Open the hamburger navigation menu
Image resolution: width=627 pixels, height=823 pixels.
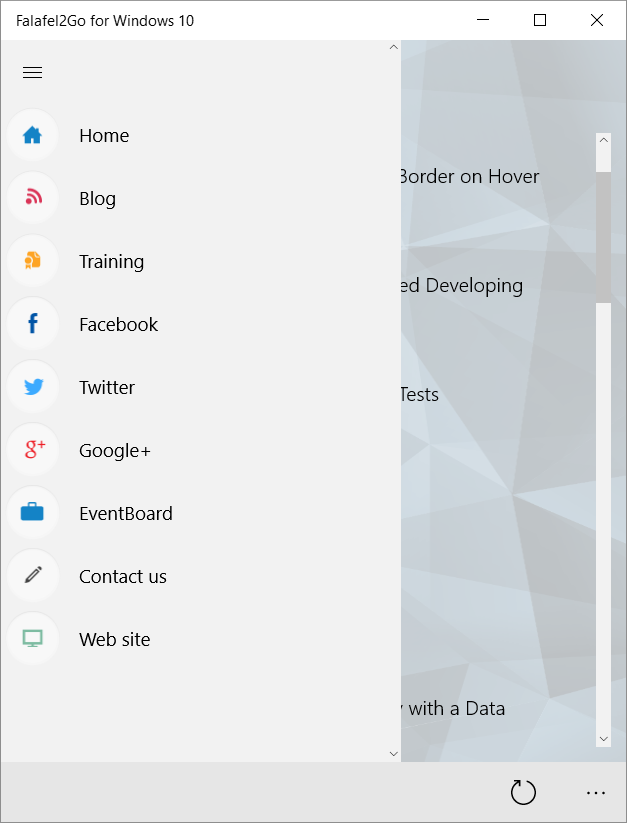coord(32,72)
